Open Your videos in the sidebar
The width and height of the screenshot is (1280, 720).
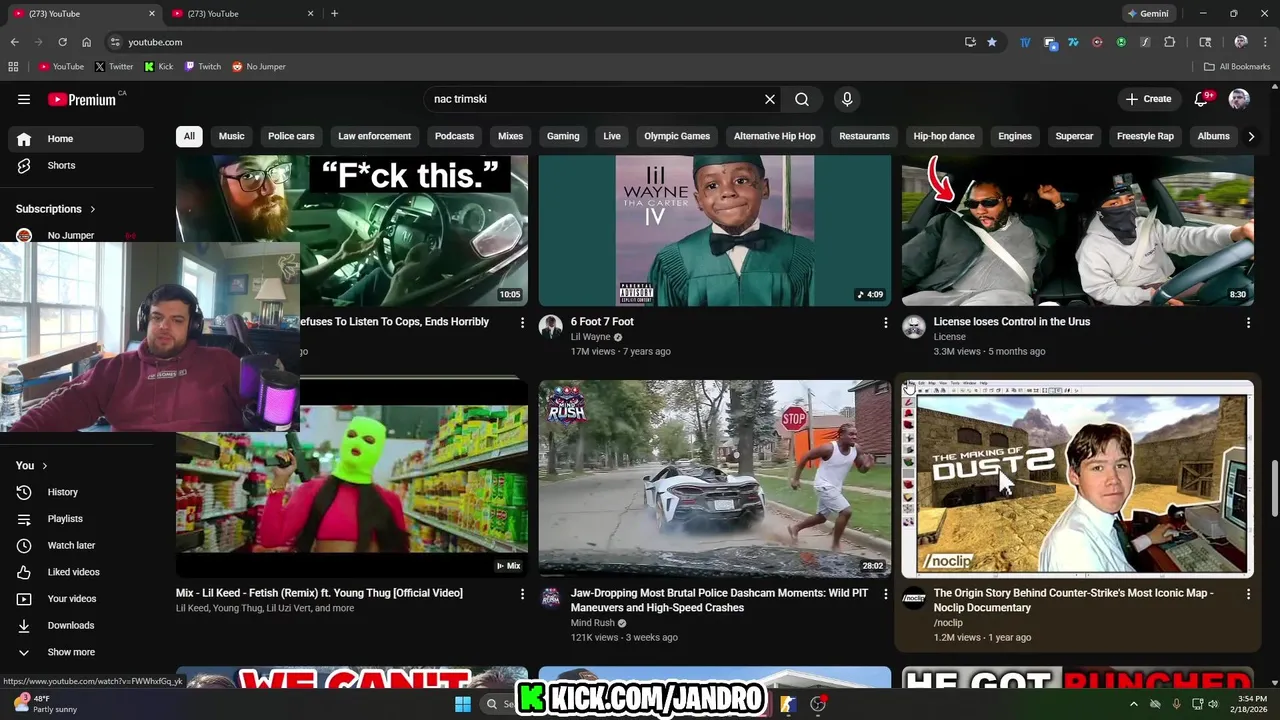point(78,599)
